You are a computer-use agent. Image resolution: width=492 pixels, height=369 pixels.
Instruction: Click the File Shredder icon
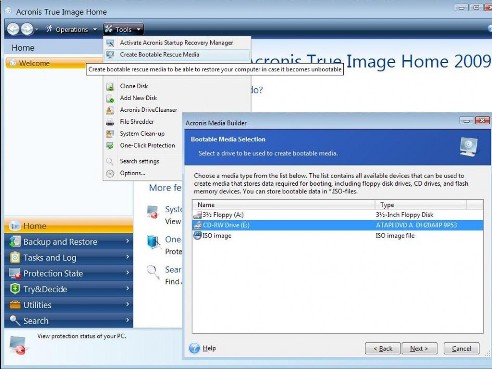tap(110, 122)
